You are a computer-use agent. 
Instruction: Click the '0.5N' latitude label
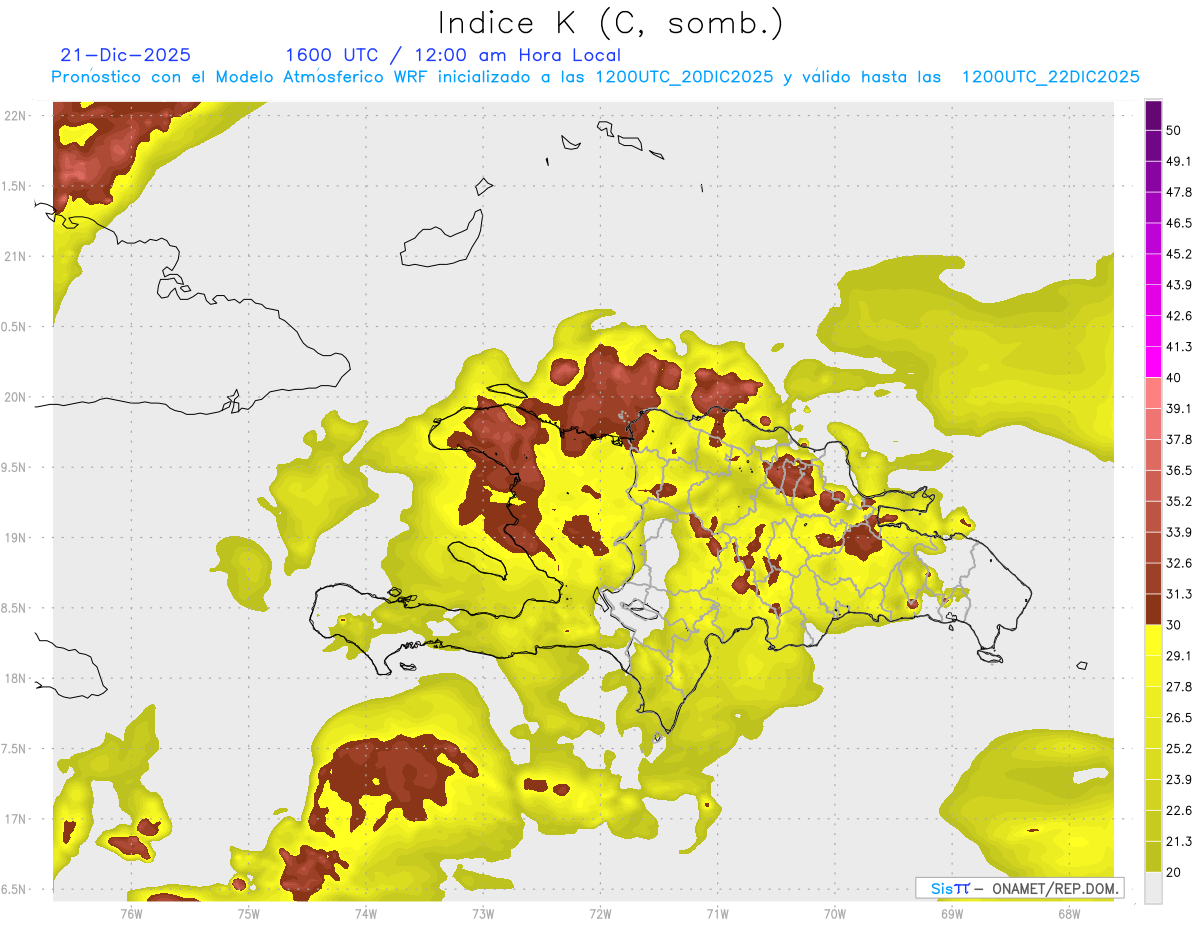(13, 327)
